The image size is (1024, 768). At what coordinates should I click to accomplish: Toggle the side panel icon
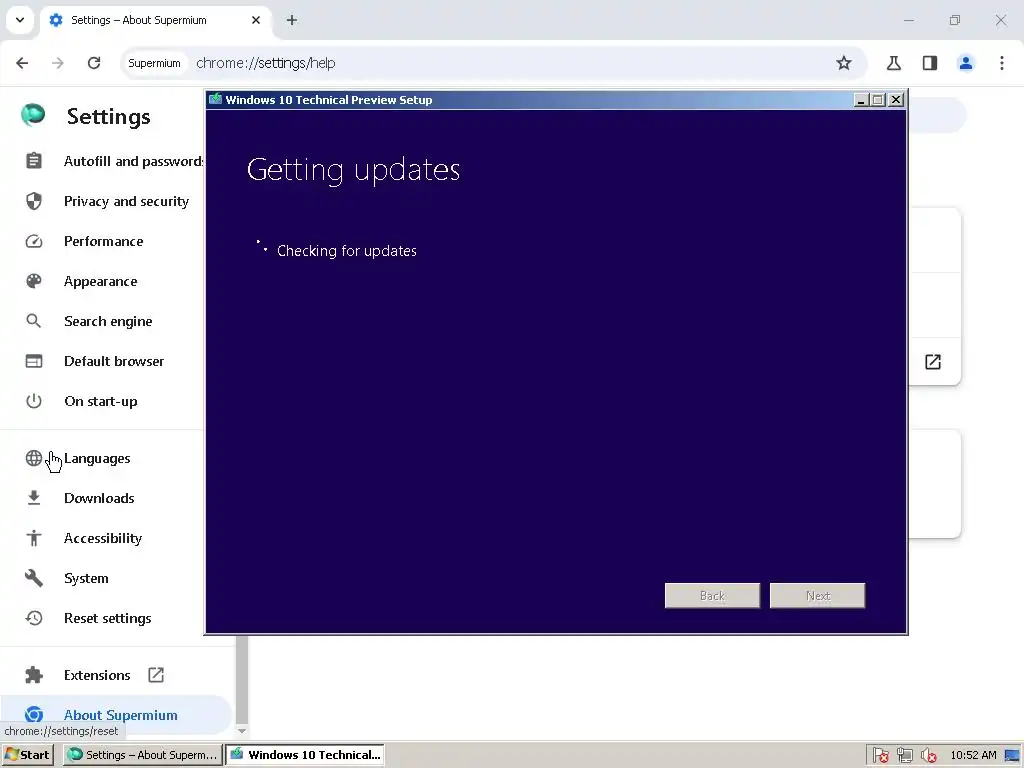pos(930,63)
